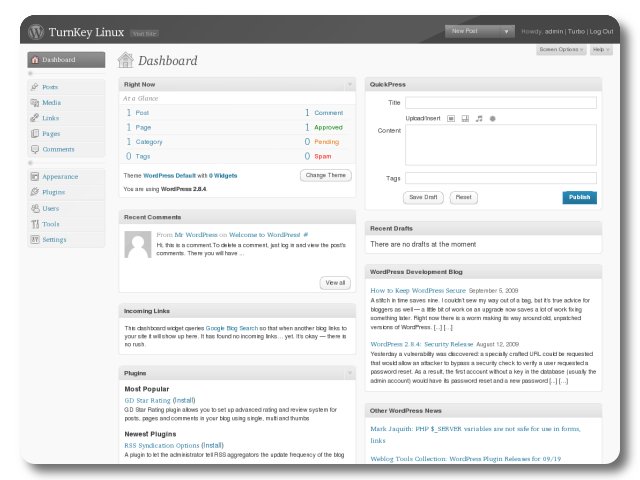This screenshot has width=640, height=480.
Task: Click the Plugins plug icon in sidebar
Action: tap(35, 192)
